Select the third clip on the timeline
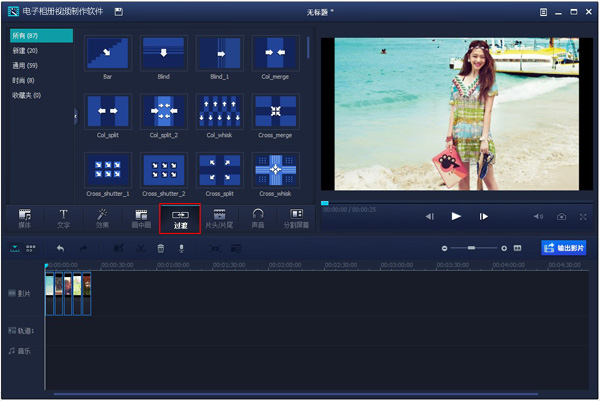The width and height of the screenshot is (600, 401). pyautogui.click(x=68, y=294)
